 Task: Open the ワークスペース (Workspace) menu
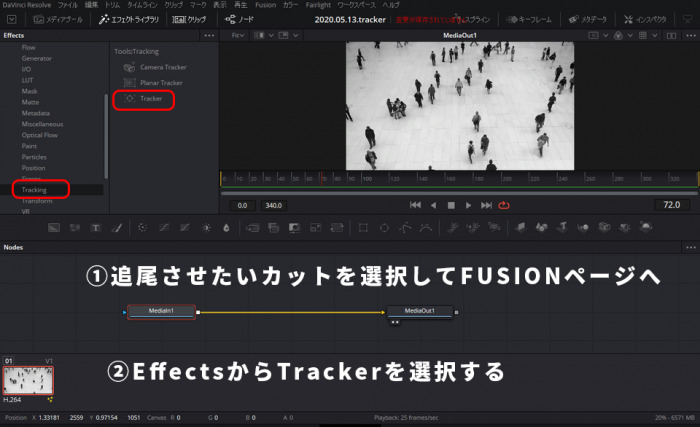pyautogui.click(x=356, y=5)
